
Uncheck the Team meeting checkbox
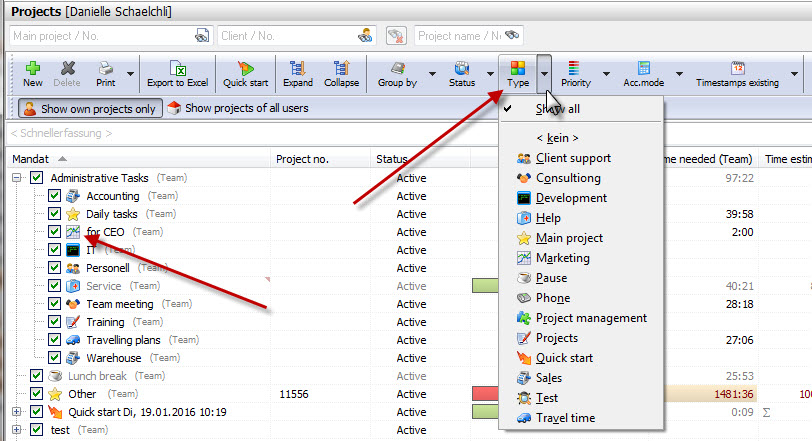[x=55, y=304]
